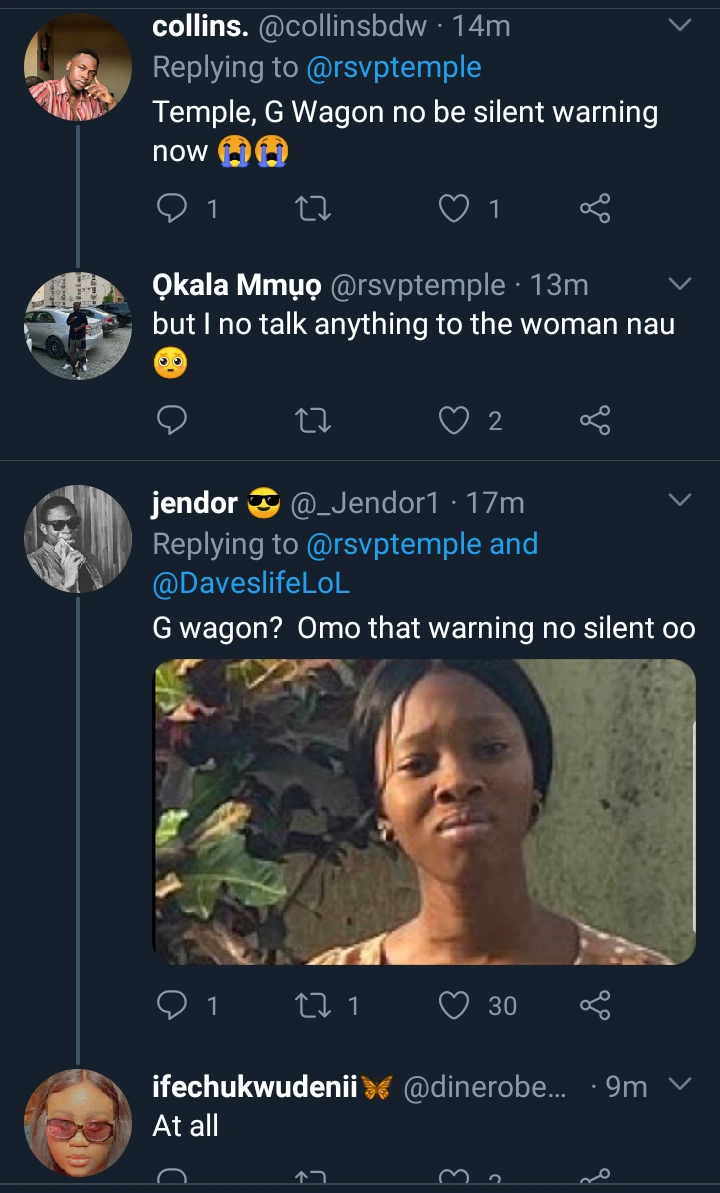The image size is (720, 1193).
Task: Open the @DaveslifeLoL mention link
Action: tap(251, 583)
